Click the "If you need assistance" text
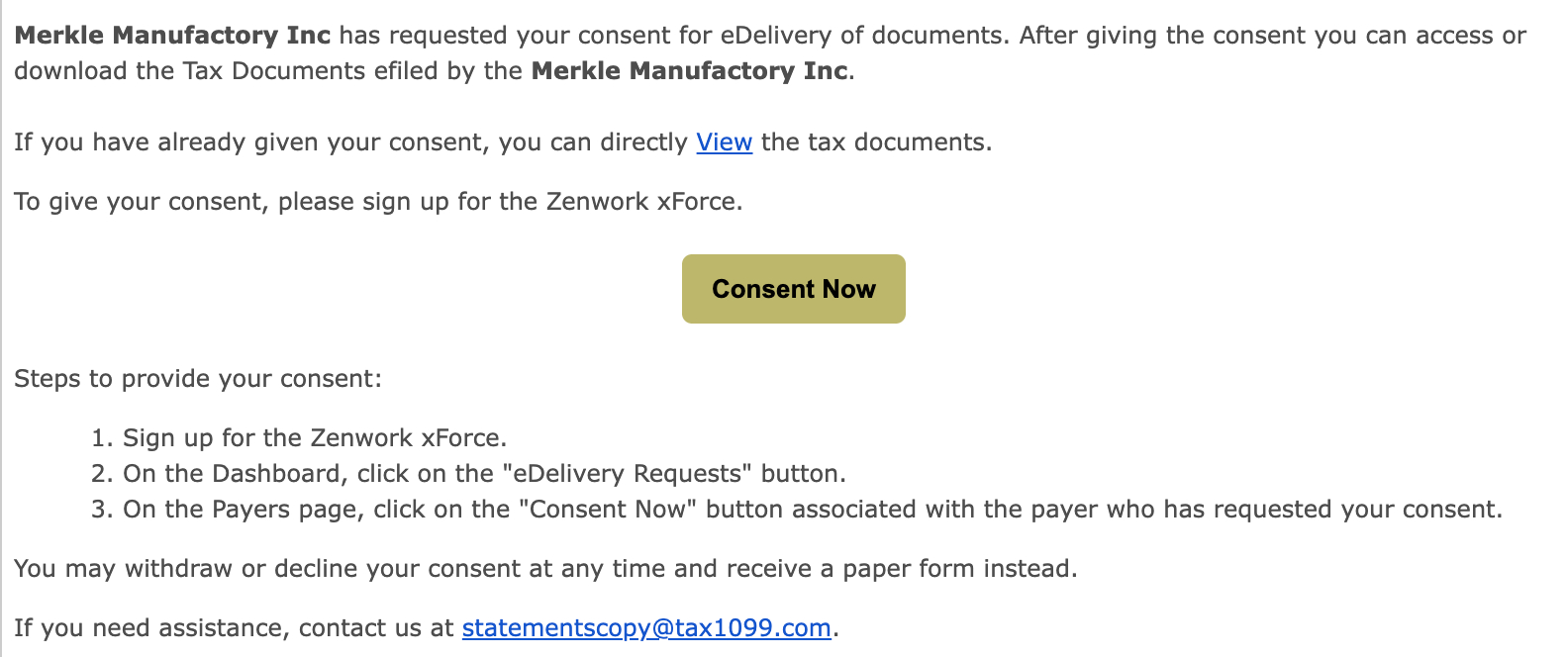 tap(234, 628)
